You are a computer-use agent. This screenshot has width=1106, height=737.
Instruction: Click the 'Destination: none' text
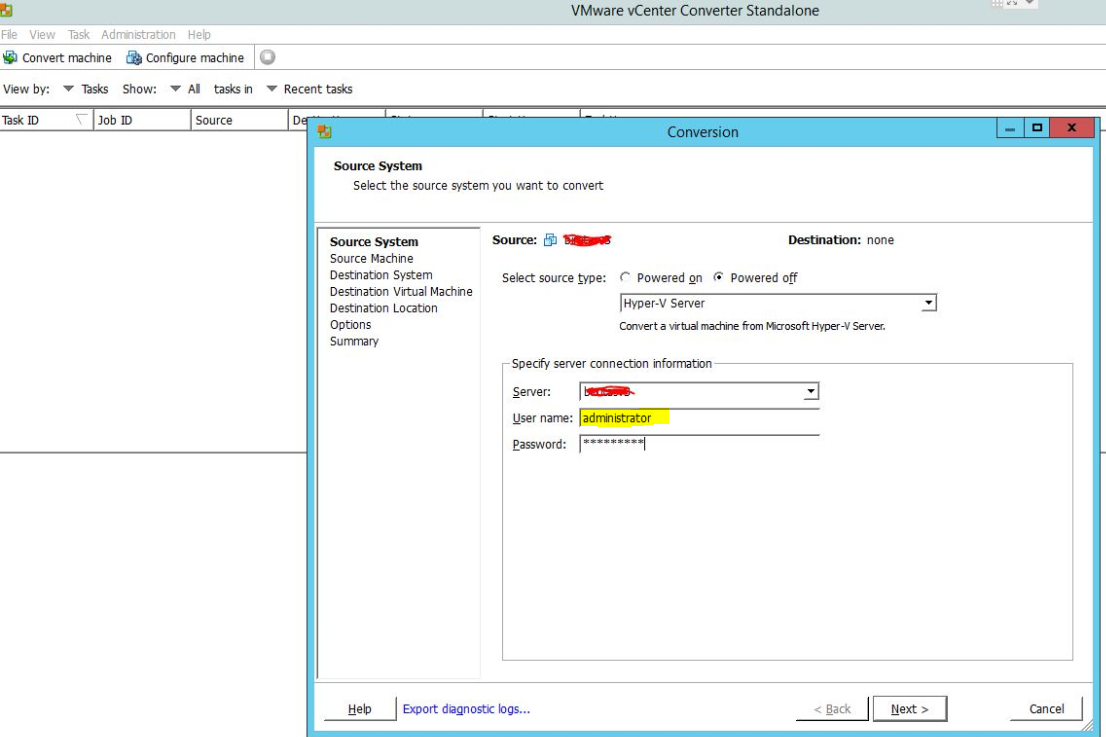click(841, 240)
